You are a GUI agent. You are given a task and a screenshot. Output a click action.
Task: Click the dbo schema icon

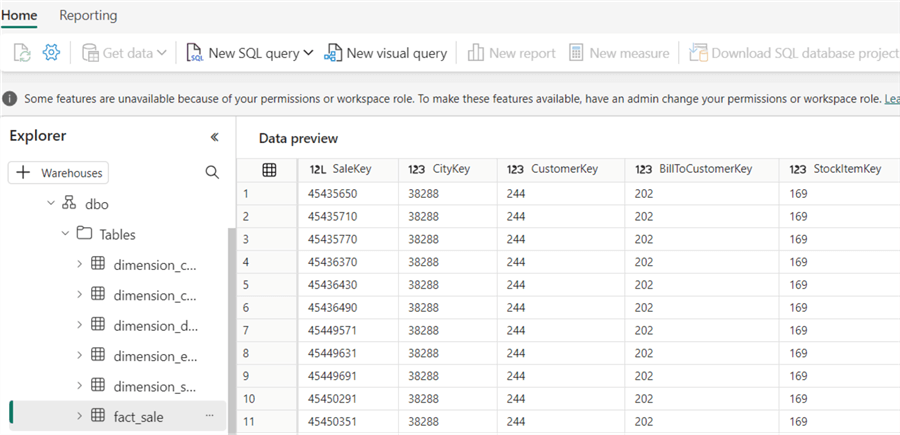coord(69,203)
